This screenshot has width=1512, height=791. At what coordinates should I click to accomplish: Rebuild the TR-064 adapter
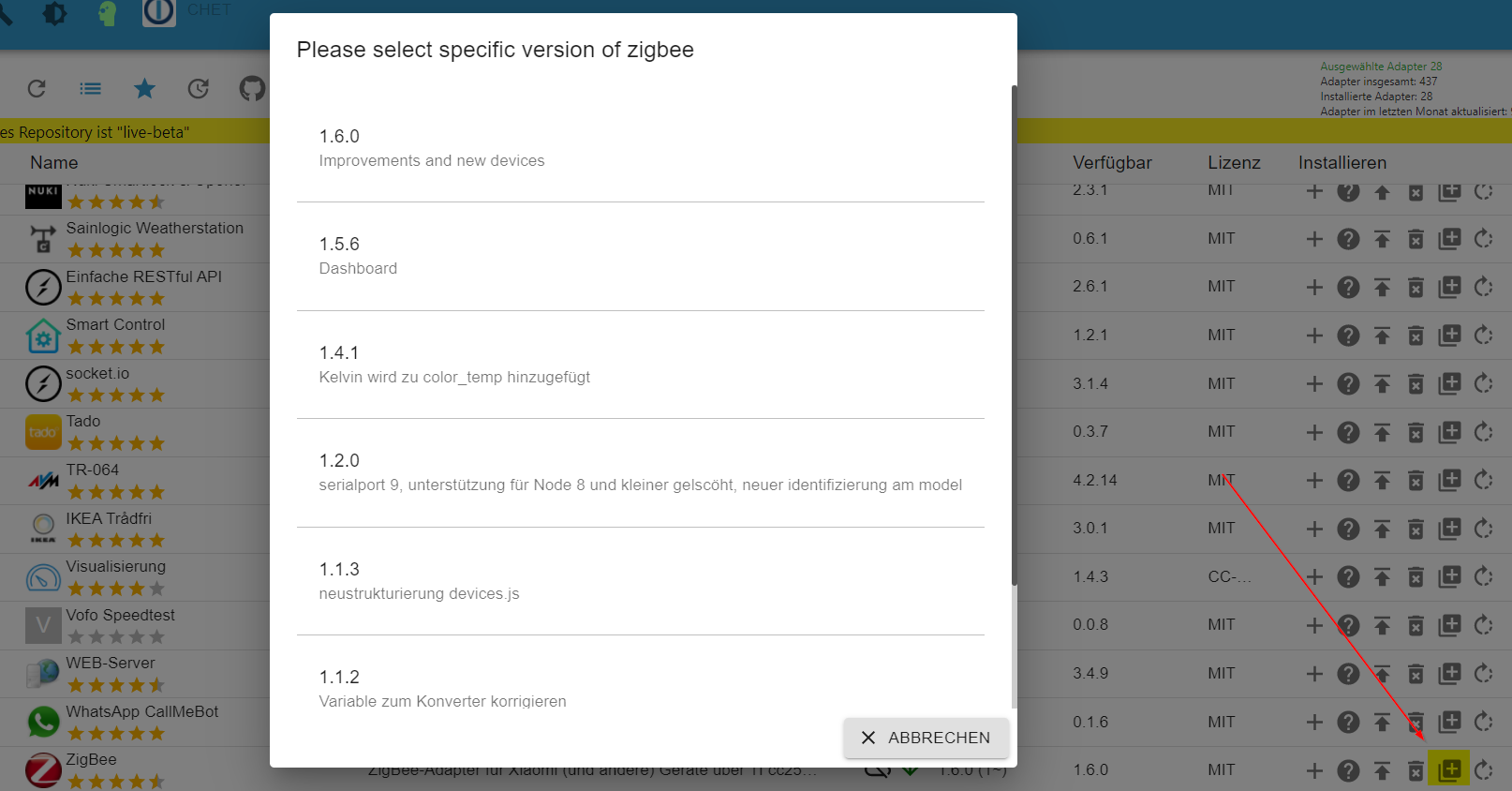[x=1483, y=480]
